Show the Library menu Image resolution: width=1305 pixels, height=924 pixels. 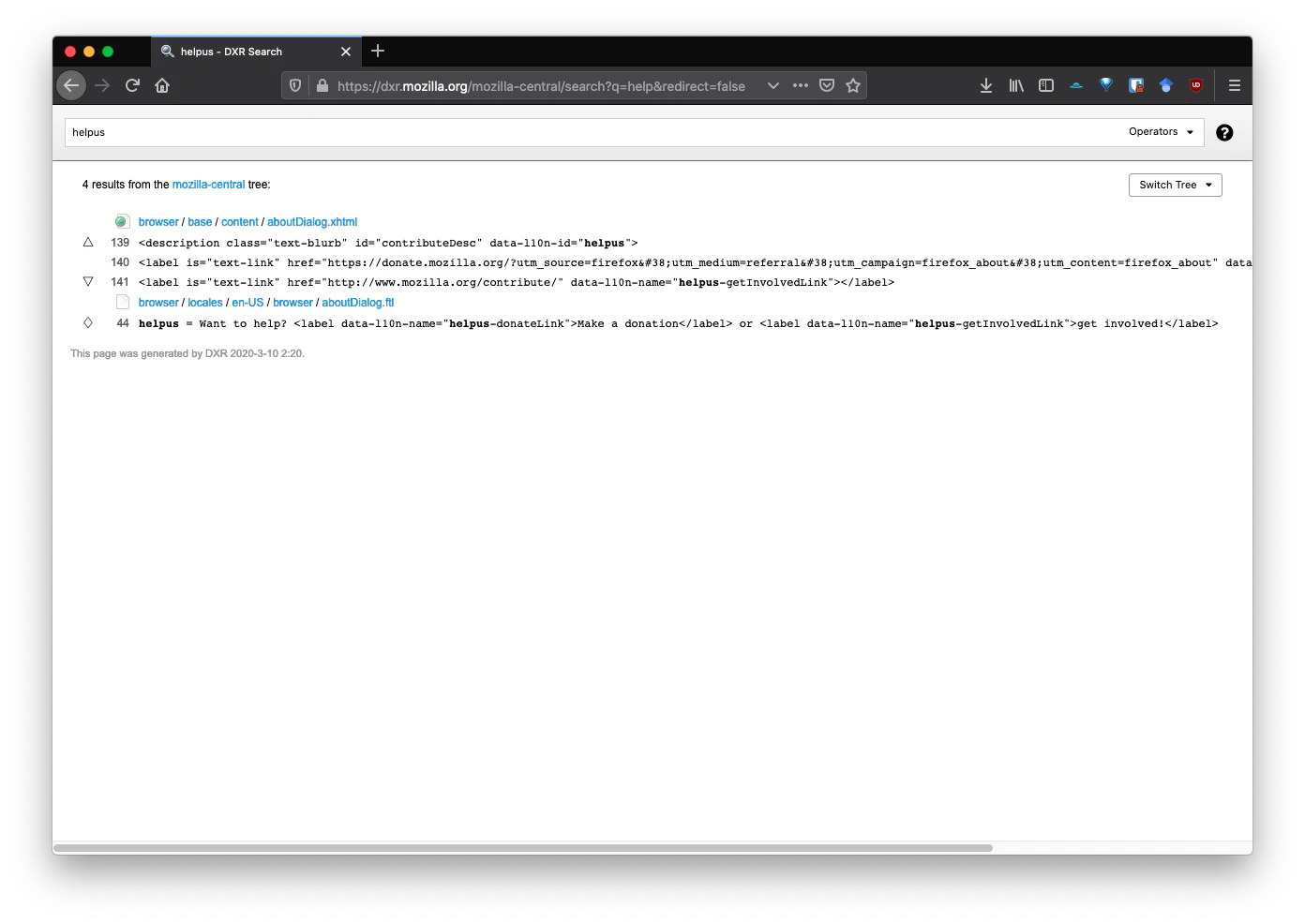click(1016, 85)
